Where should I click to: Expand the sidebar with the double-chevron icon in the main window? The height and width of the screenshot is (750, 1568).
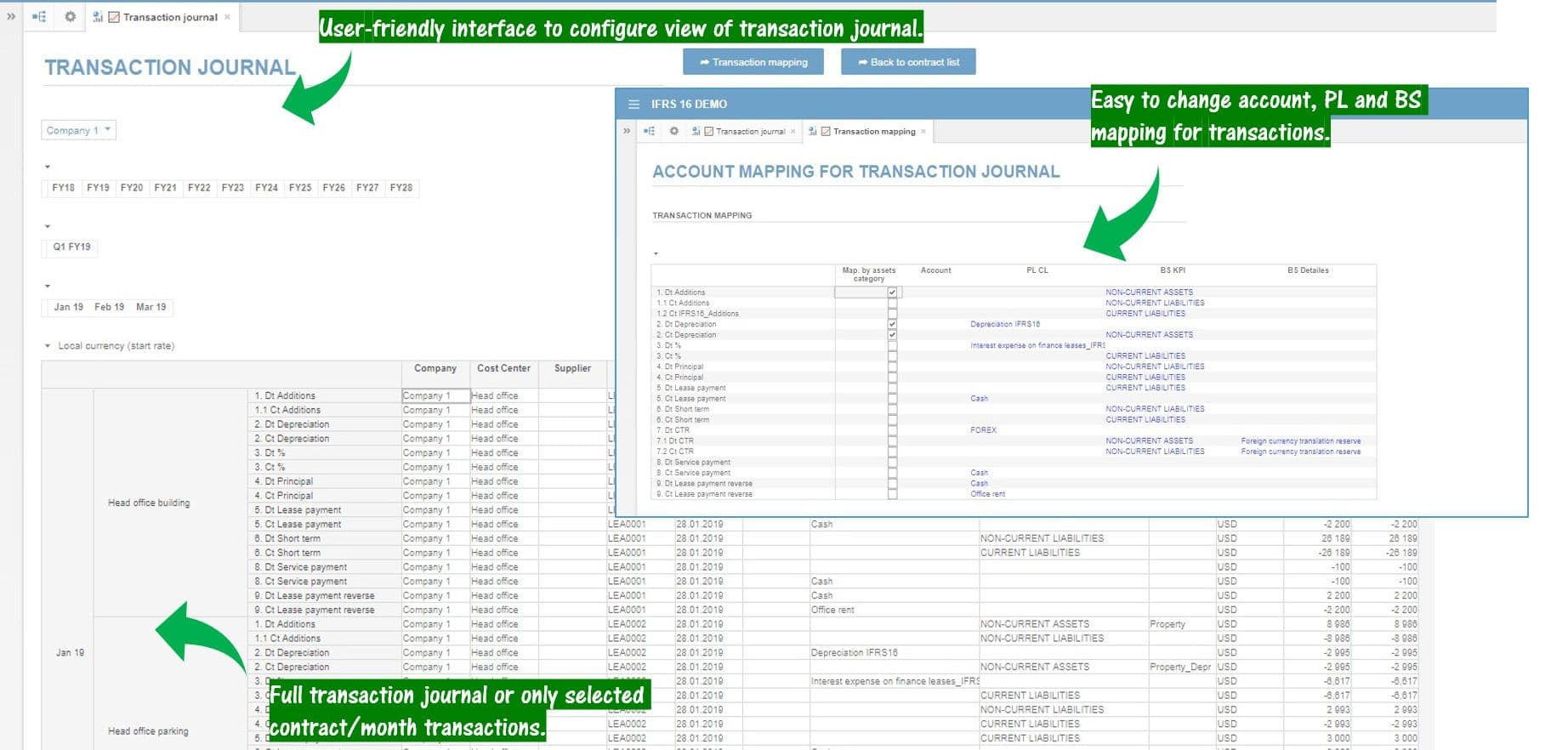10,16
